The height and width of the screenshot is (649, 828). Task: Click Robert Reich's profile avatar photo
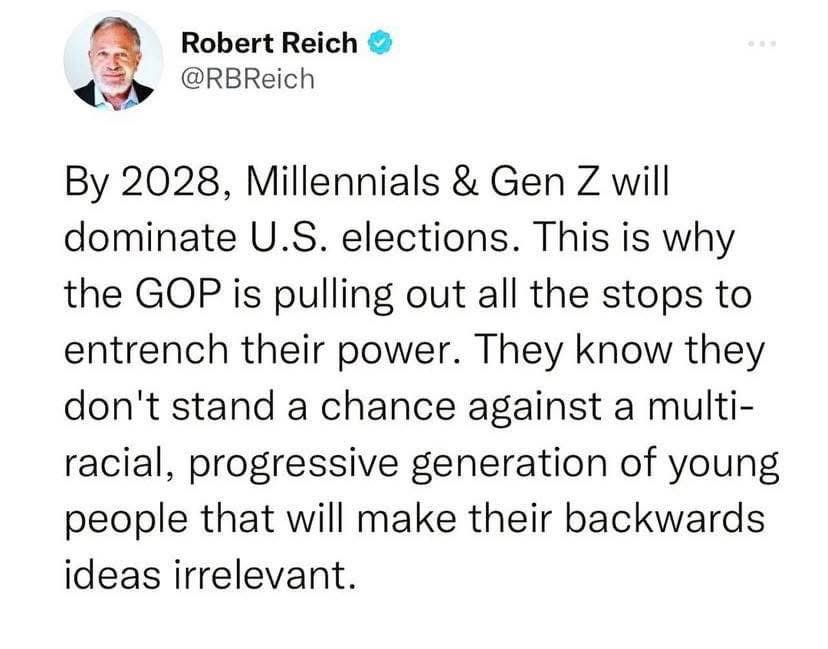(113, 61)
